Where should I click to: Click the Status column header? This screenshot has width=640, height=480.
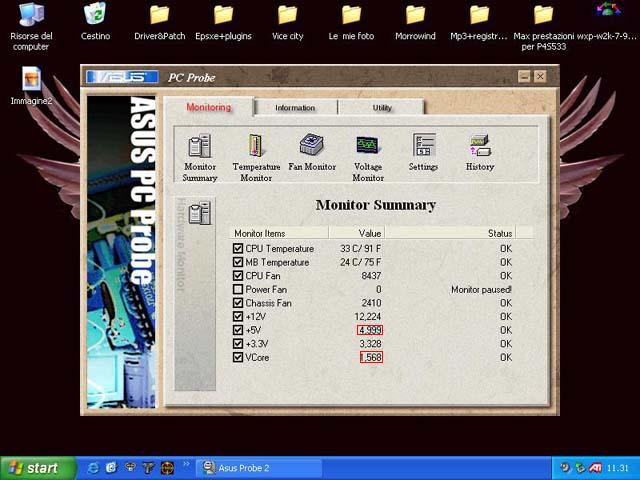pos(450,233)
